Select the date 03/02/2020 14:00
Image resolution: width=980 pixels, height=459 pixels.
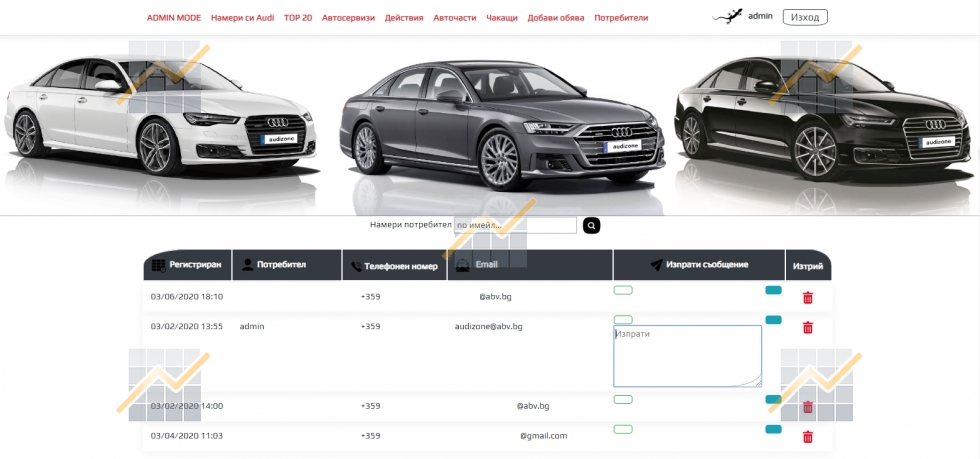(x=187, y=406)
